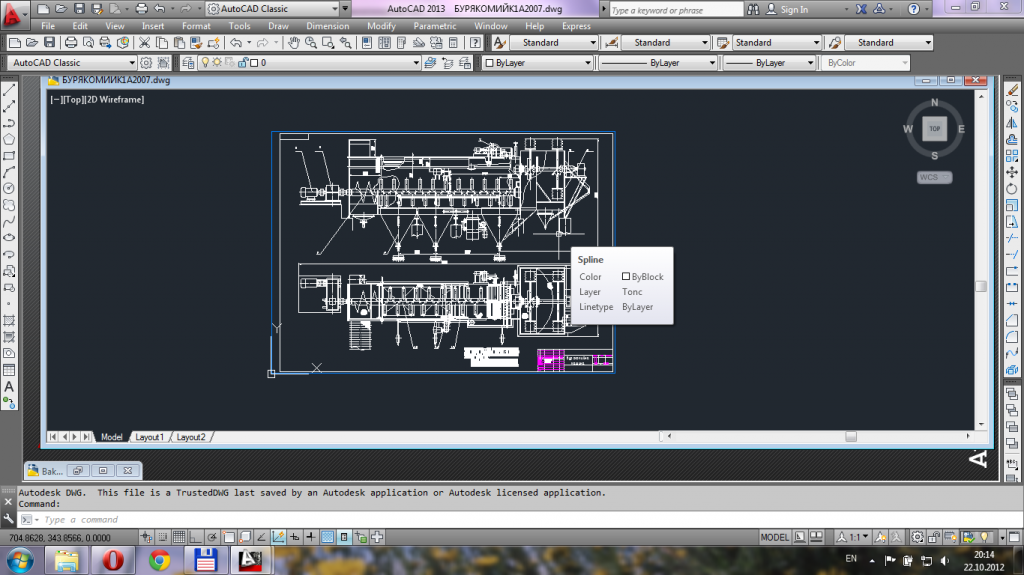Click the Cut icon in Standard toolbar
Viewport: 1024px width, 575px height.
click(x=144, y=42)
